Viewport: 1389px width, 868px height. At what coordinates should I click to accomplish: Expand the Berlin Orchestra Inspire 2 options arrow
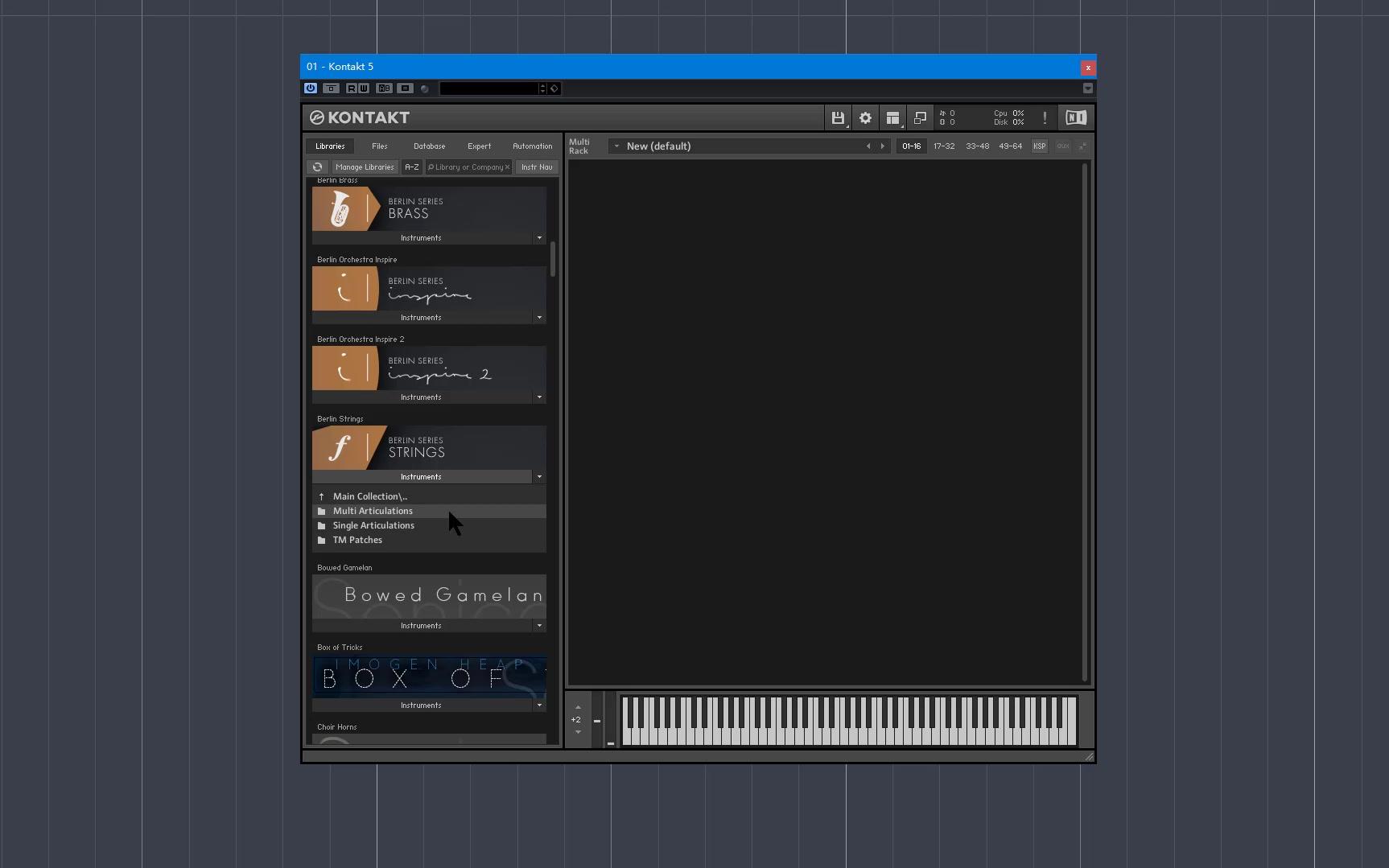coord(539,397)
